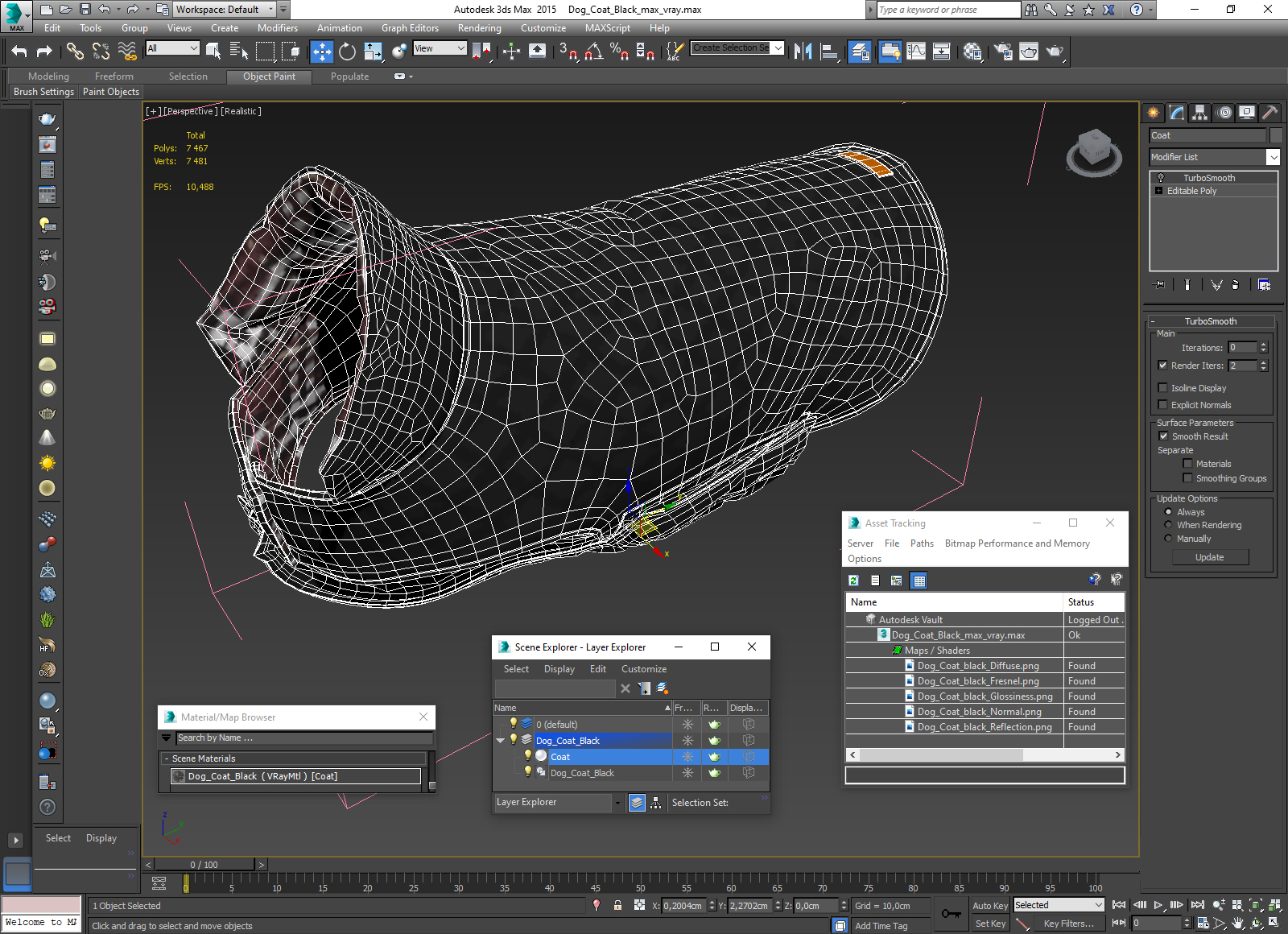The image size is (1288, 934).
Task: Collapse the Scene Materials rollout
Action: coord(167,758)
